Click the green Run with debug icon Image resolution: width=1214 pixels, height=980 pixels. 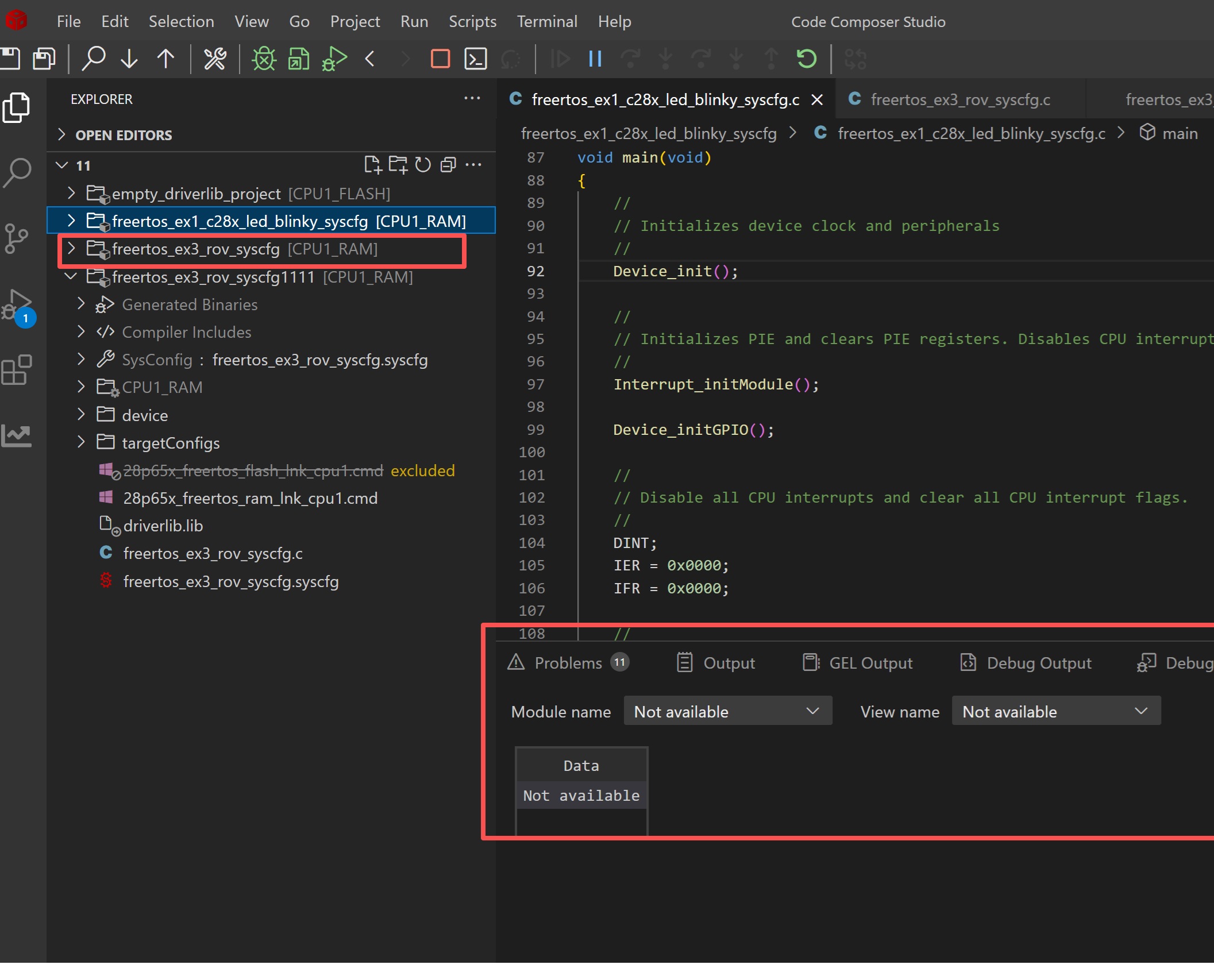point(334,59)
